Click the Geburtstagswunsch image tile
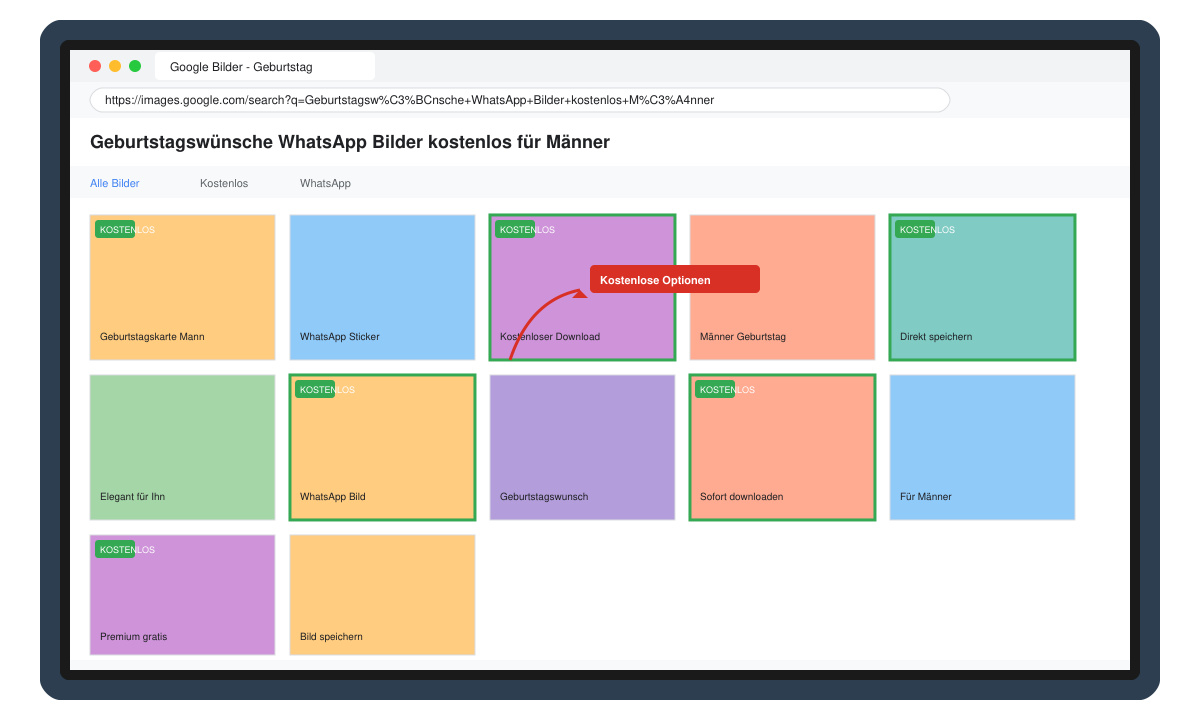 coord(582,447)
